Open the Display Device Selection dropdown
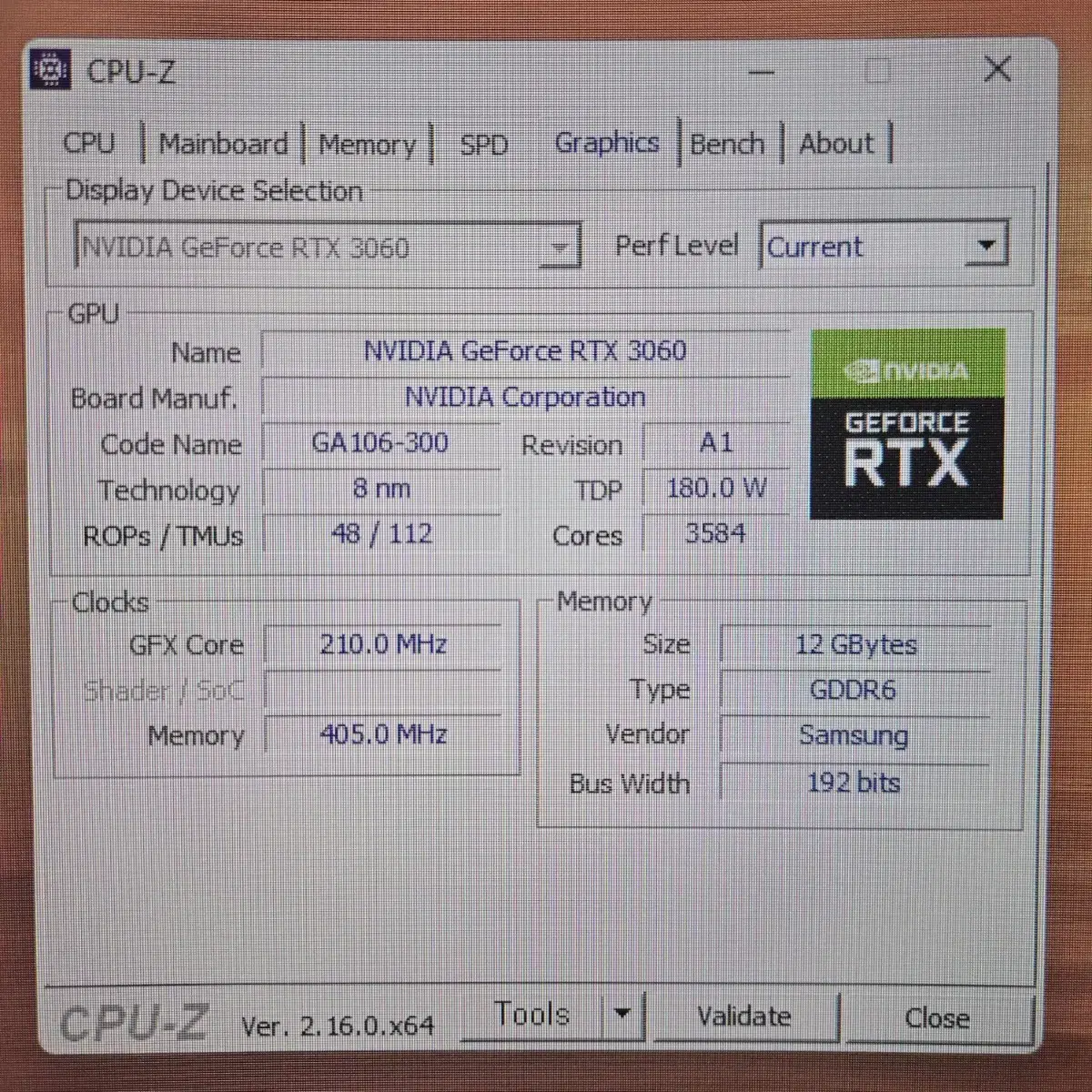 pos(561,247)
